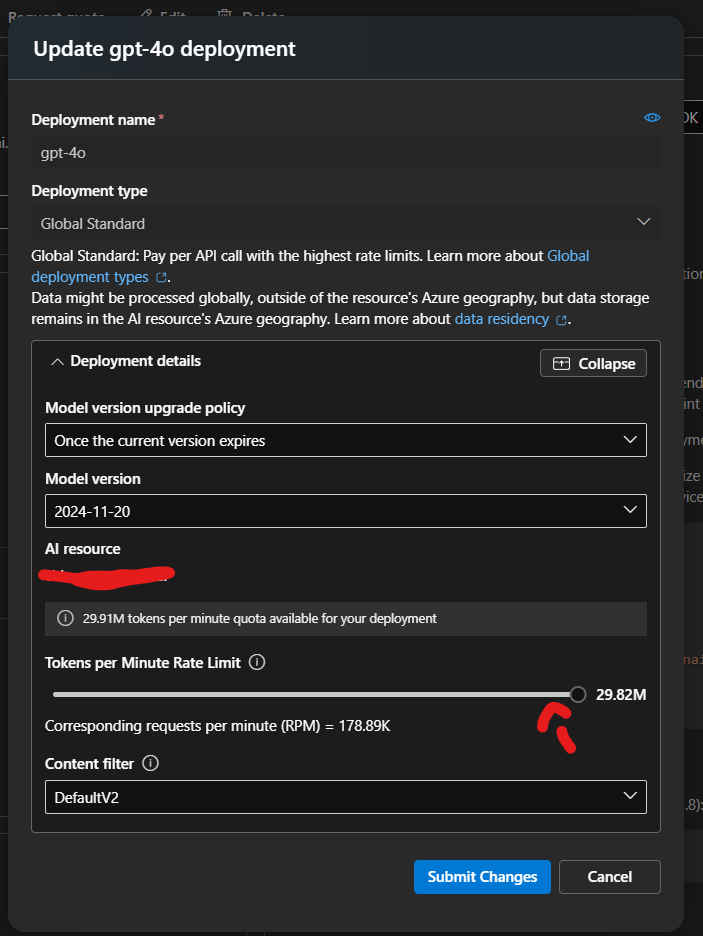The height and width of the screenshot is (936, 703).
Task: Click the external link icon after data residency
Action: point(561,321)
